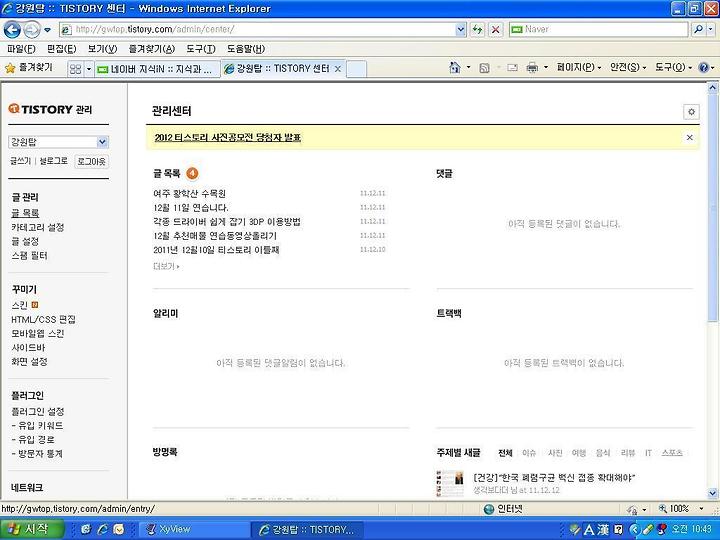720x540 pixels.
Task: Open the 페이지(P) menu
Action: (x=579, y=68)
